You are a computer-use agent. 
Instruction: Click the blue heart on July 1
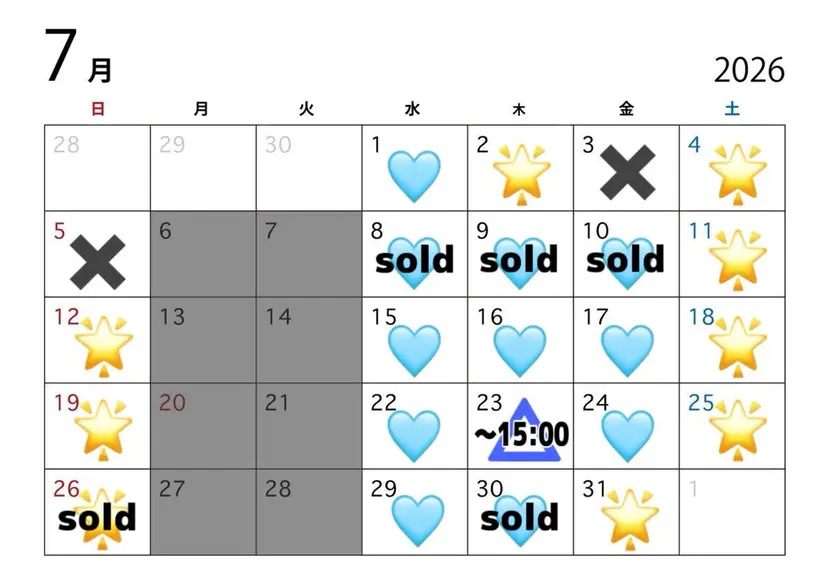tap(414, 176)
